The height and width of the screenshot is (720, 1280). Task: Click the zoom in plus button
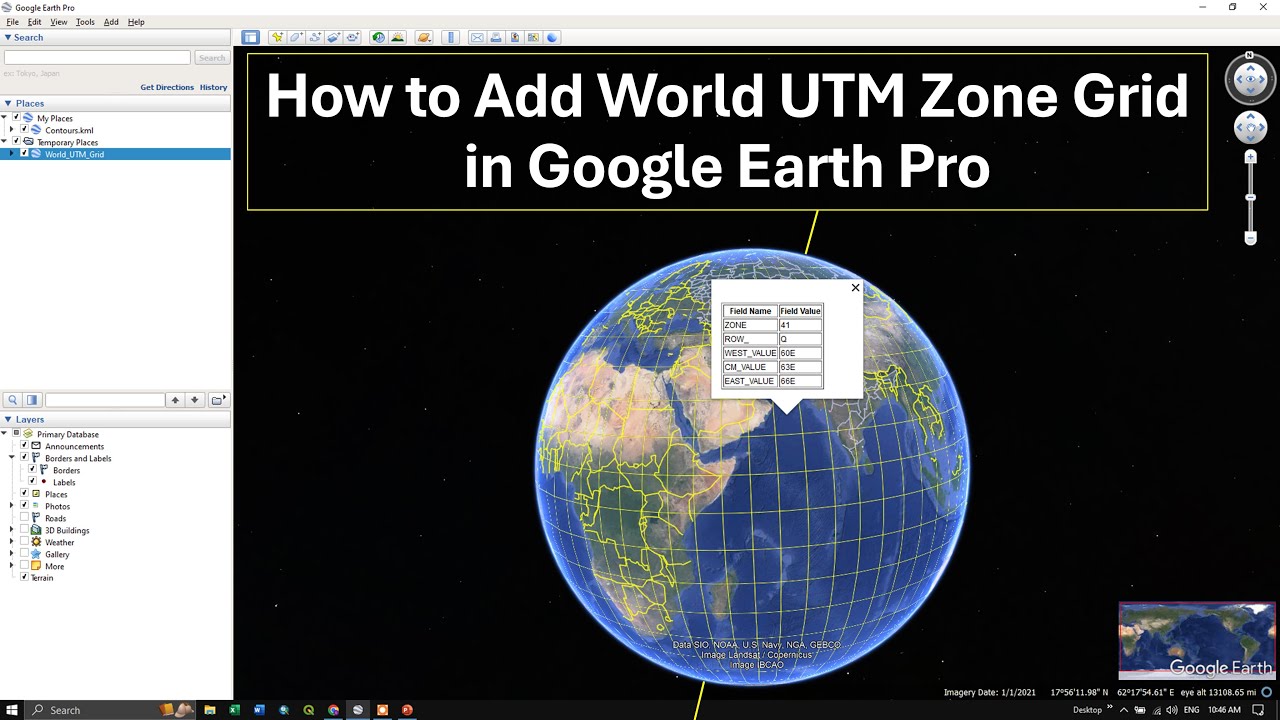click(x=1250, y=157)
